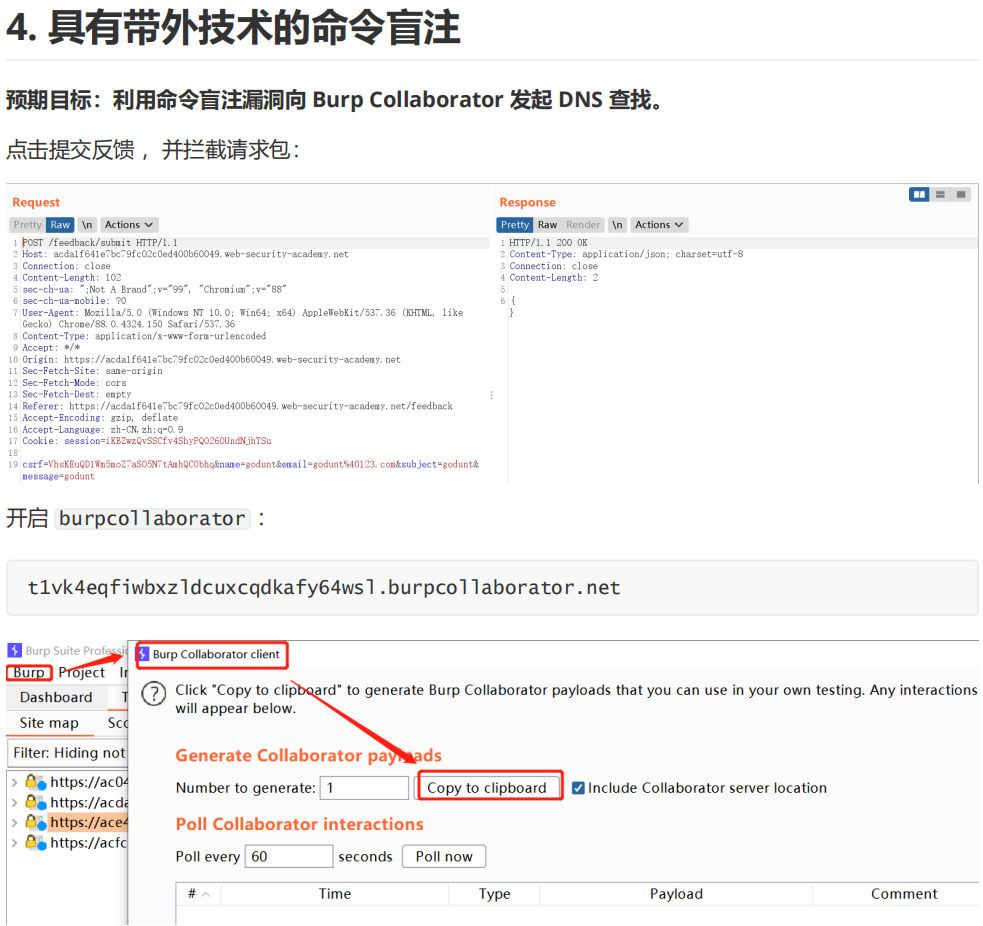Click the Response panel title
Screen dimensions: 983x926
tap(527, 202)
